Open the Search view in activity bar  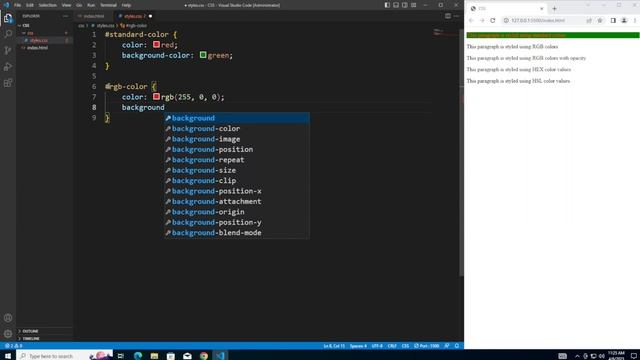(8, 34)
